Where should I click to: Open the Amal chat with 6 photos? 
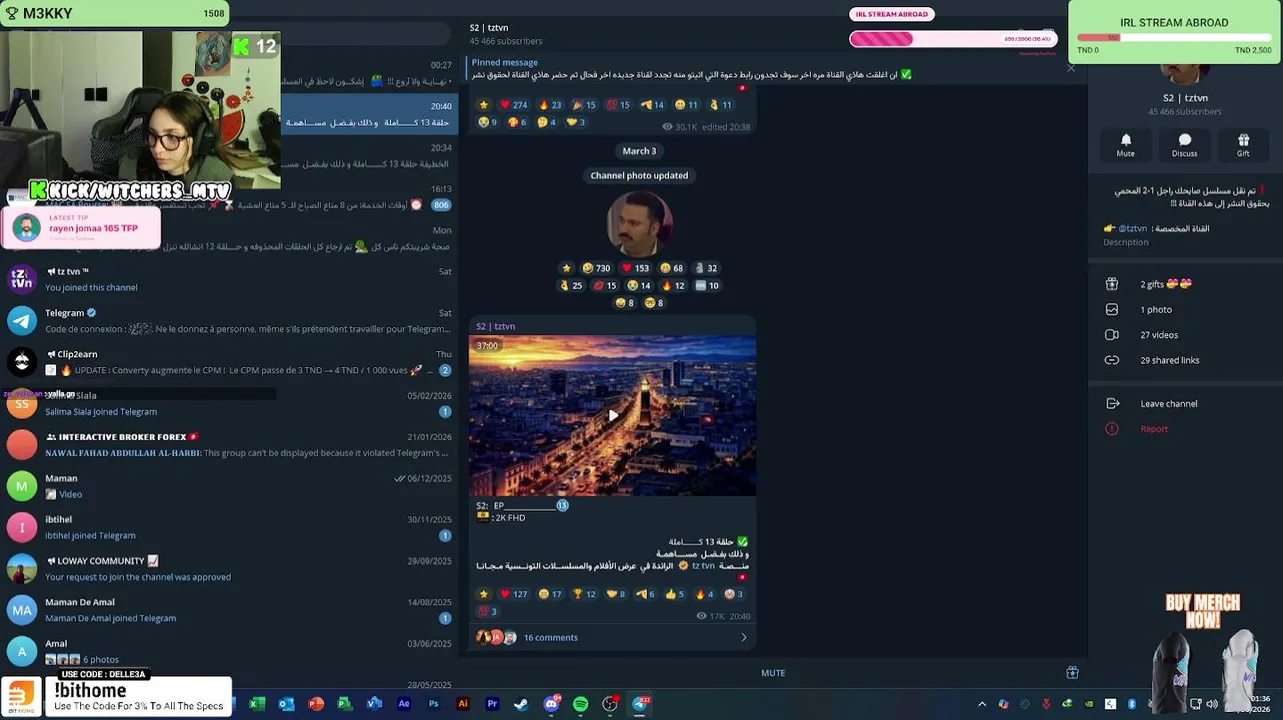pyautogui.click(x=230, y=651)
